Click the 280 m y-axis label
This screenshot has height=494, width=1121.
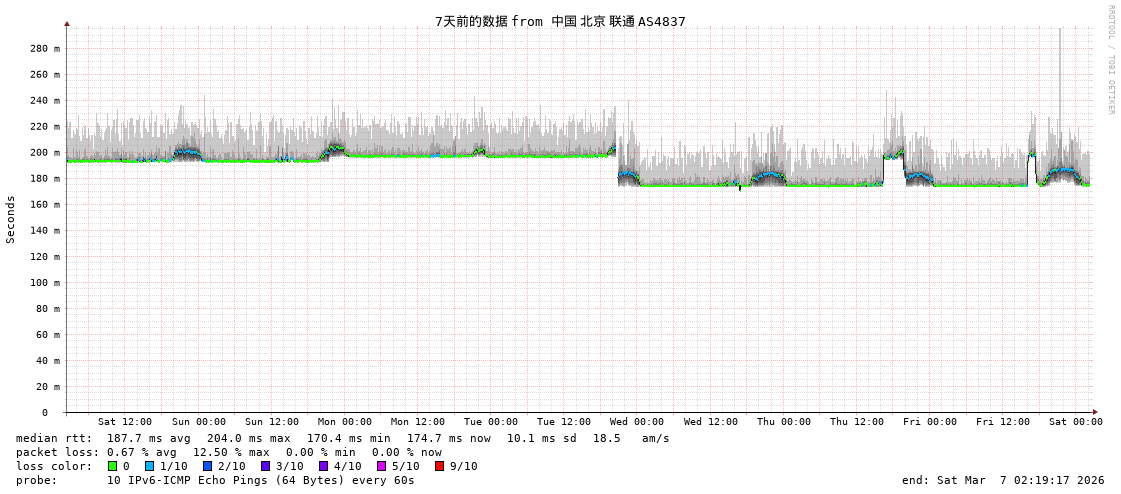click(x=44, y=48)
